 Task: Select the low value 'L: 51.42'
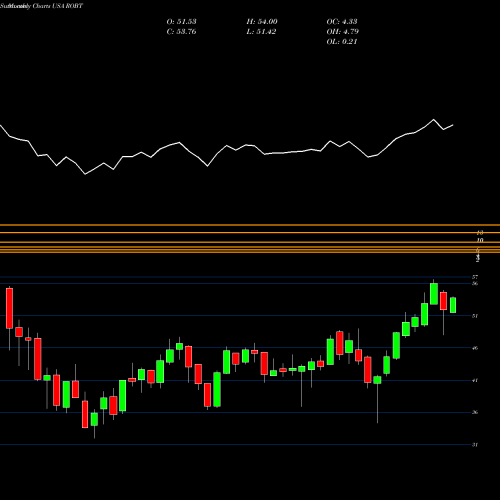coord(261,32)
